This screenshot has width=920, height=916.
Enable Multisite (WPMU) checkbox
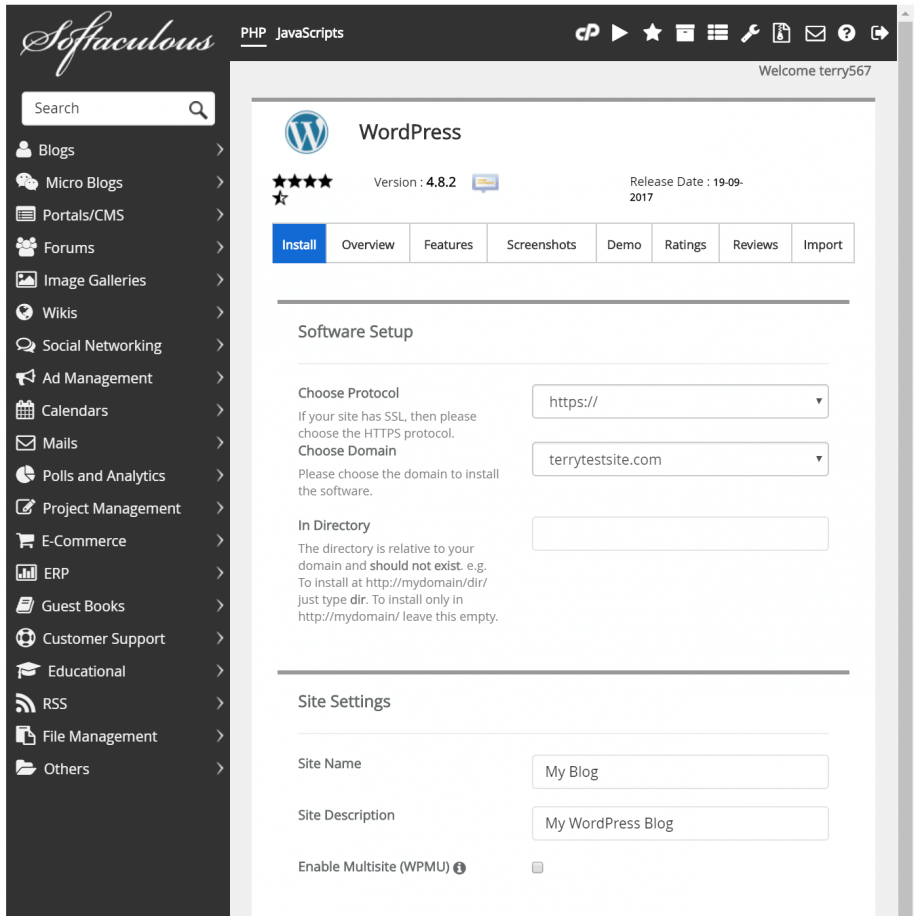click(x=537, y=868)
